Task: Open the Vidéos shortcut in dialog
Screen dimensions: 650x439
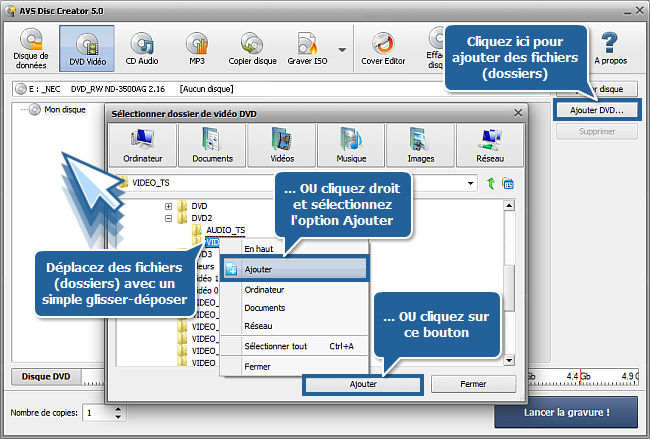Action: 281,145
